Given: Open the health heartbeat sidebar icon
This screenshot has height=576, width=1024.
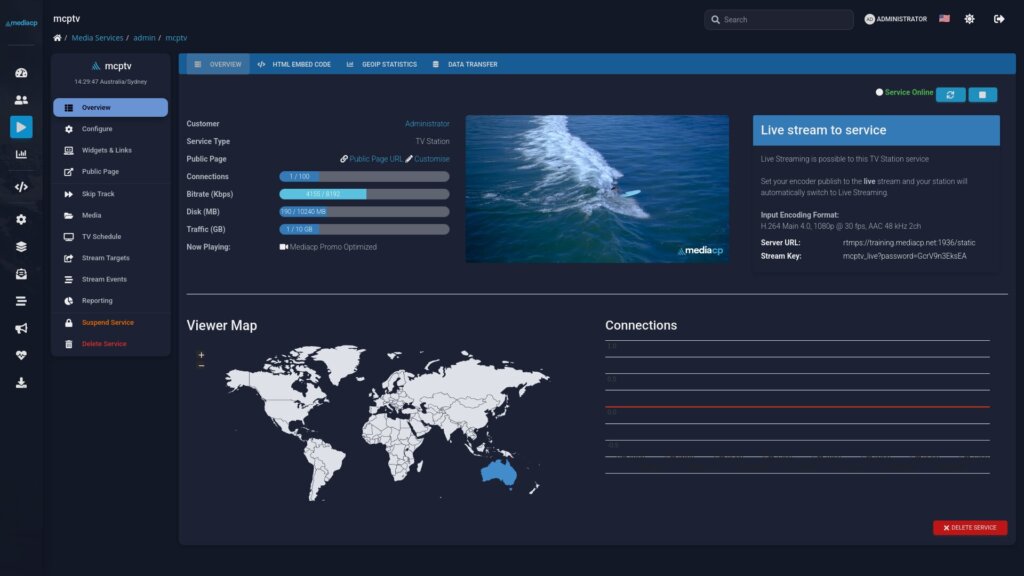Looking at the screenshot, I should (x=21, y=355).
